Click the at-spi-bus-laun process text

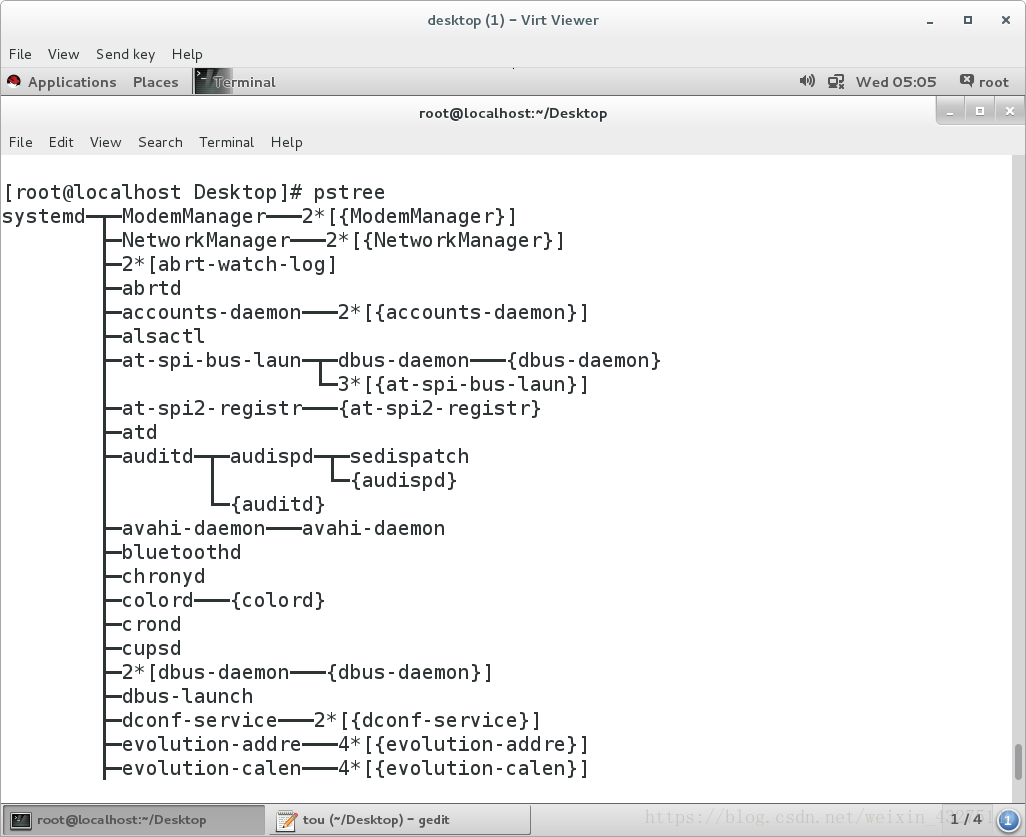211,361
